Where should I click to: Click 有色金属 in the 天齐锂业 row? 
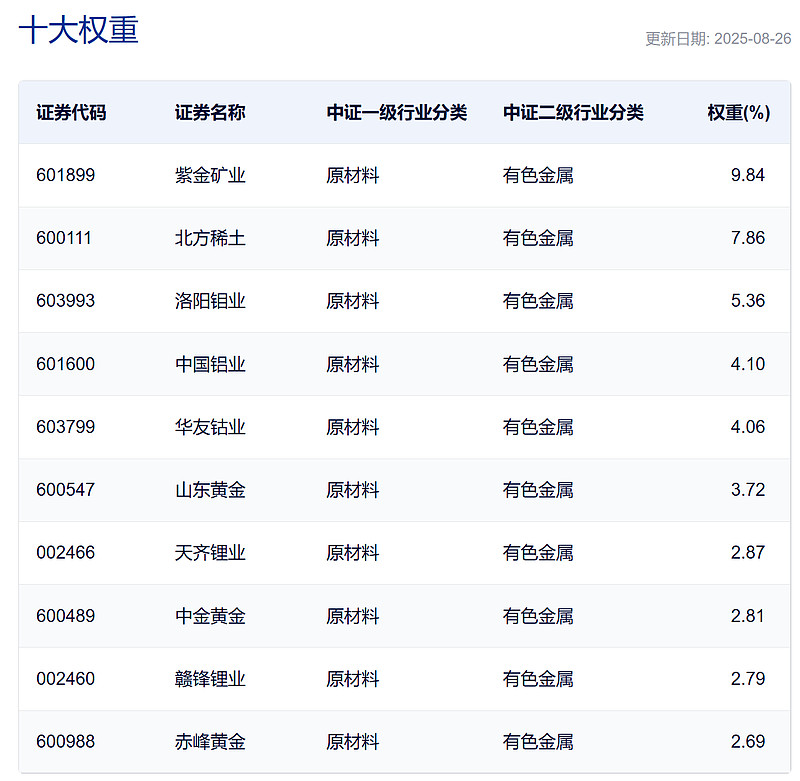(538, 552)
